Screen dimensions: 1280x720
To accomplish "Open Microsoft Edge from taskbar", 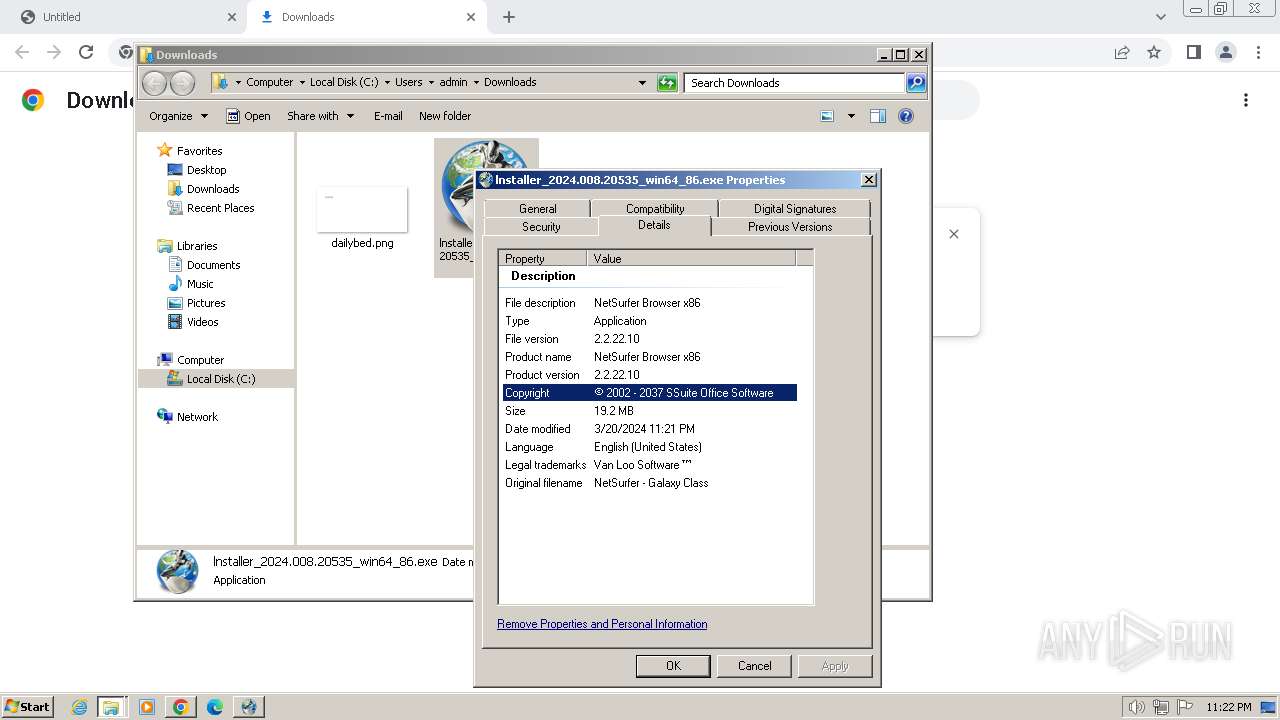I will tap(215, 707).
